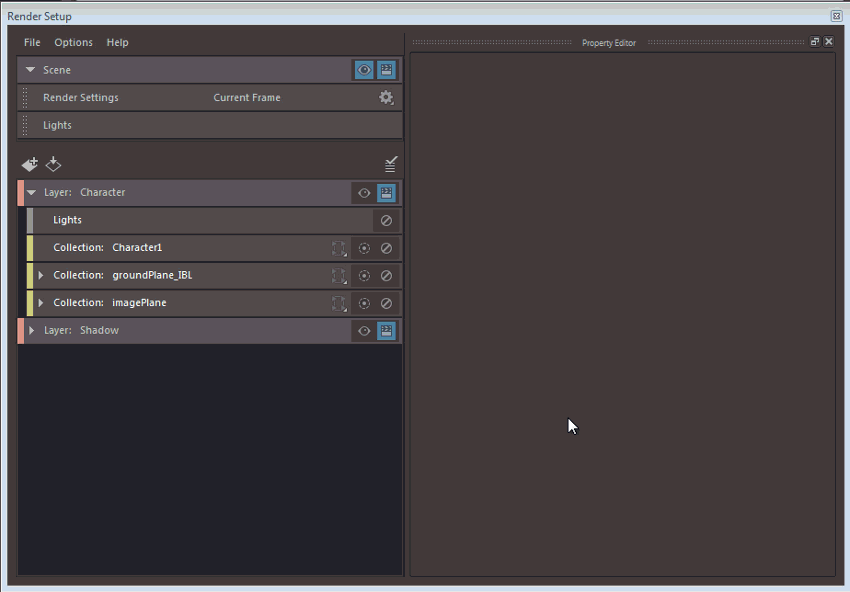This screenshot has width=850, height=592.
Task: Open the Render Settings gear icon
Action: (x=386, y=97)
